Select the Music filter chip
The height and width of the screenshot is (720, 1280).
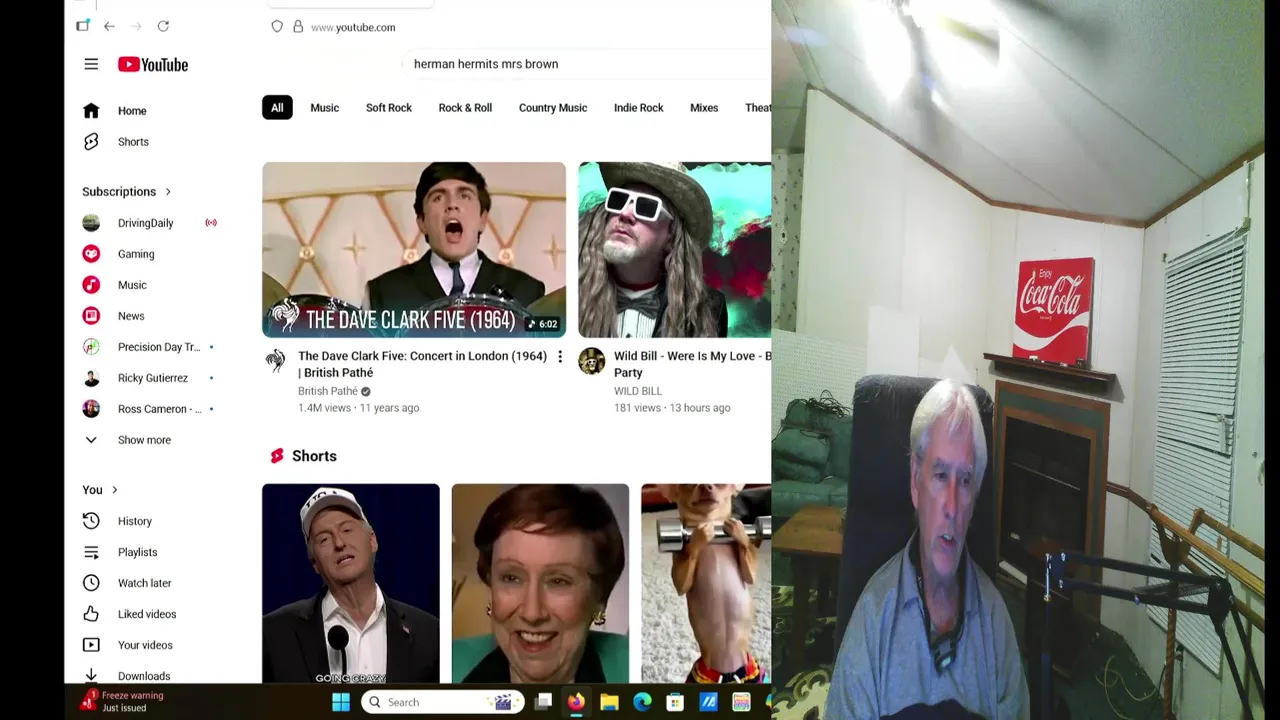pos(324,108)
